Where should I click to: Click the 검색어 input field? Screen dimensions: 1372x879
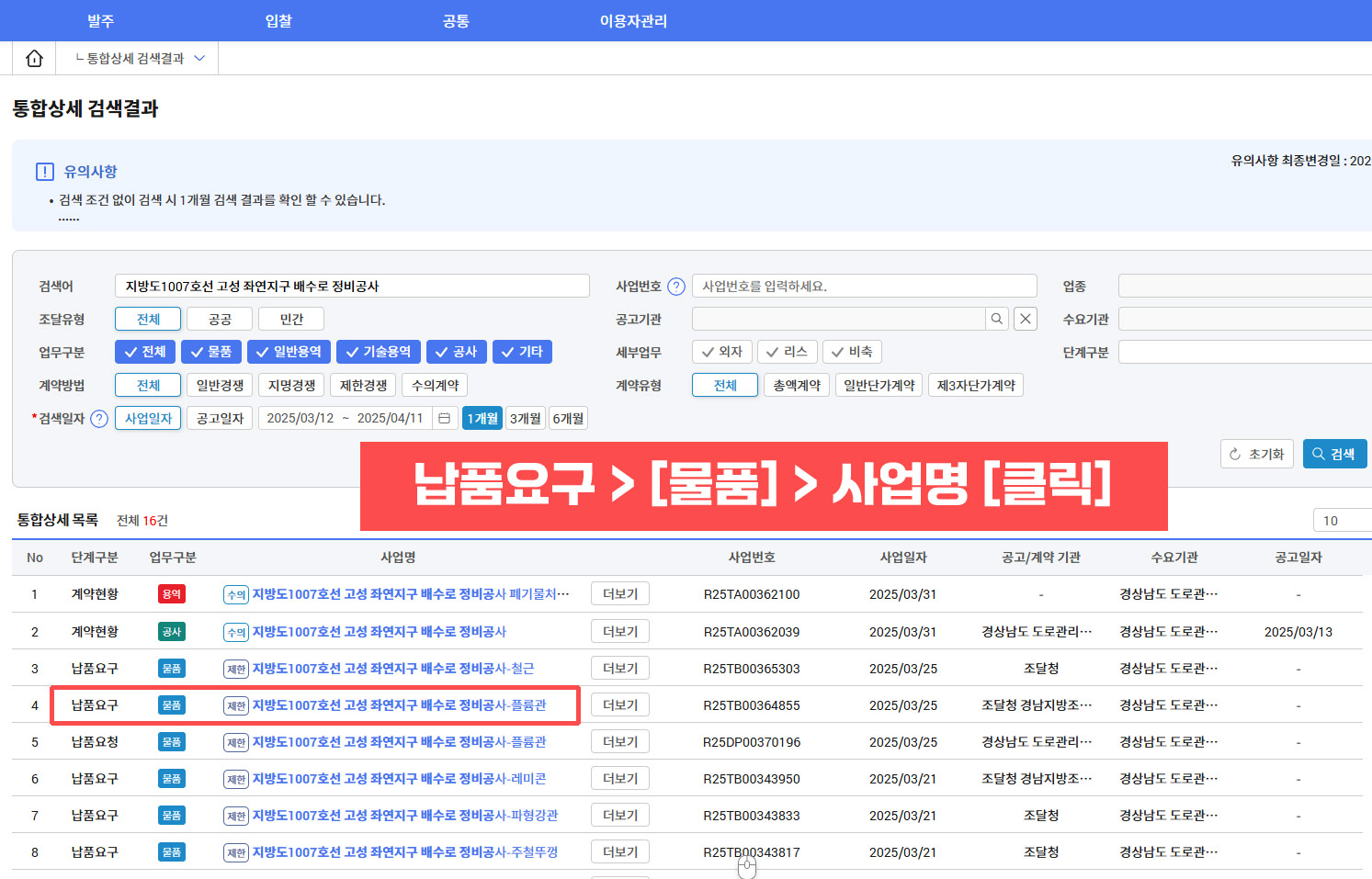tap(352, 286)
